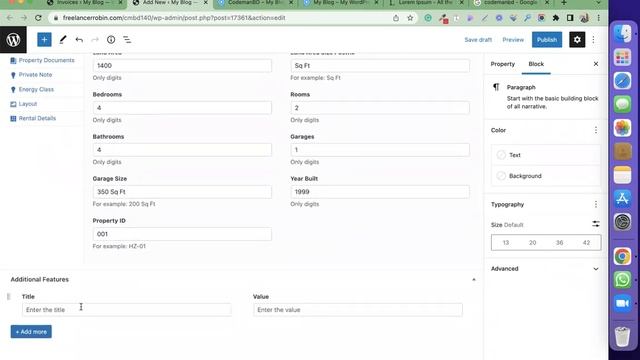This screenshot has height=360, width=640.
Task: Switch to the Invoices browser tab
Action: [x=84, y=3]
